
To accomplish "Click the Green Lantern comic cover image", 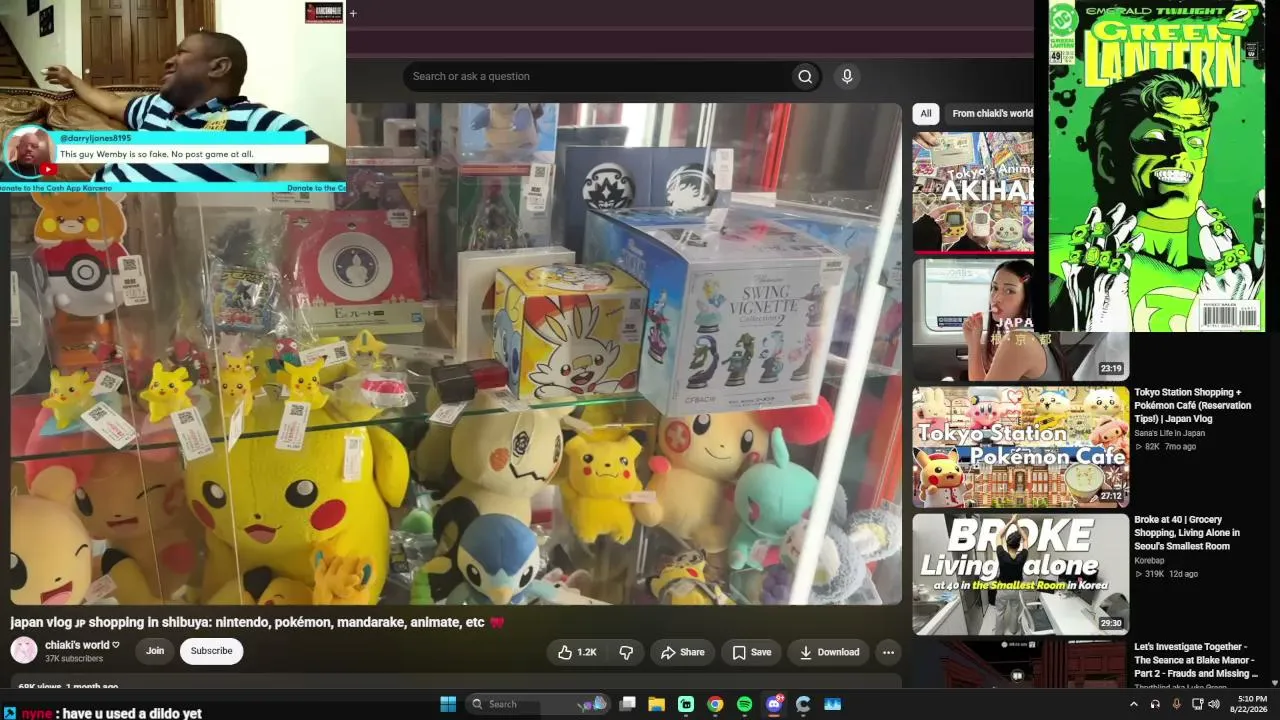I will tap(1157, 166).
